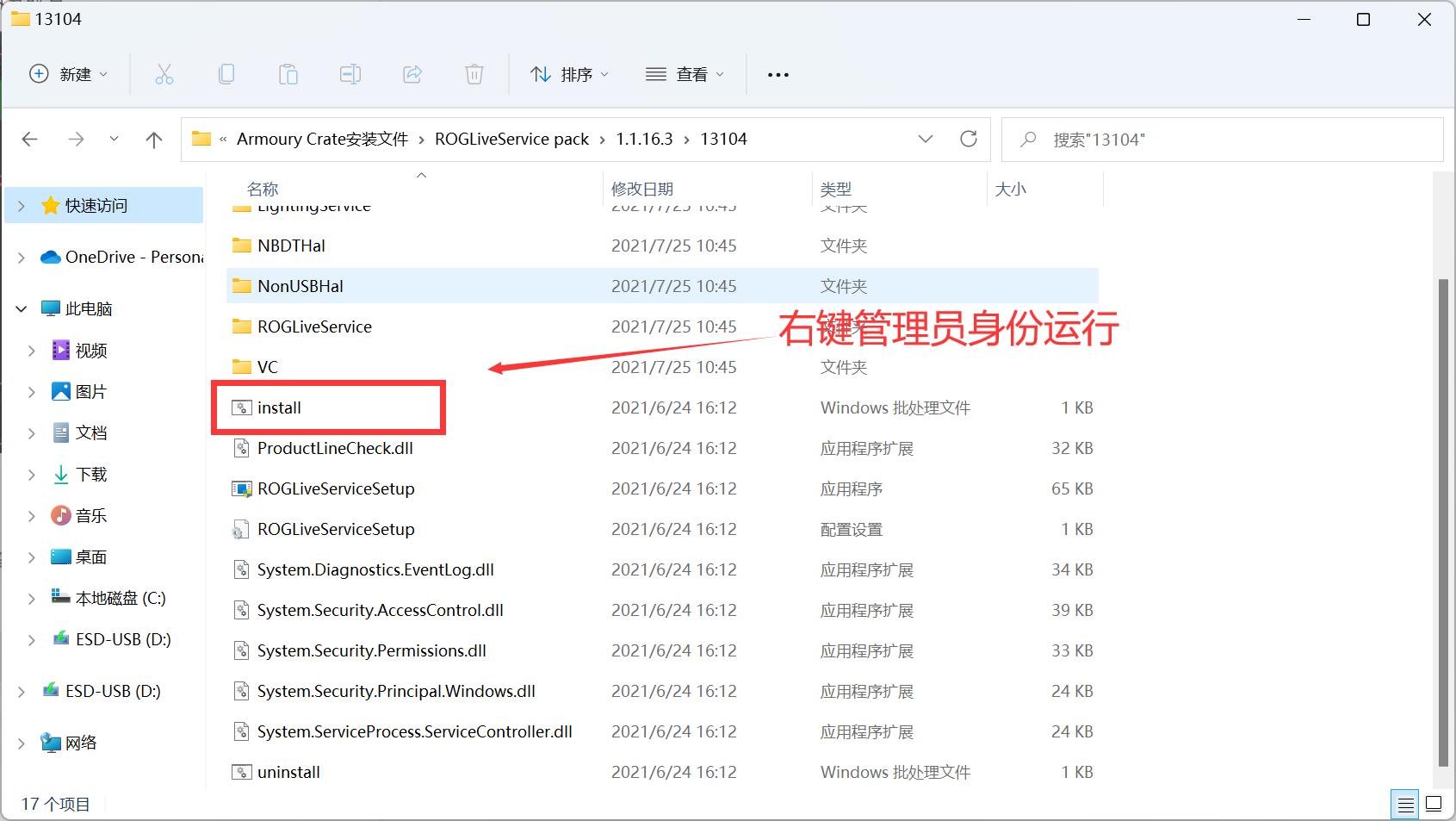The width and height of the screenshot is (1456, 821).
Task: Select the Cut icon in the toolbar
Action: pos(164,74)
